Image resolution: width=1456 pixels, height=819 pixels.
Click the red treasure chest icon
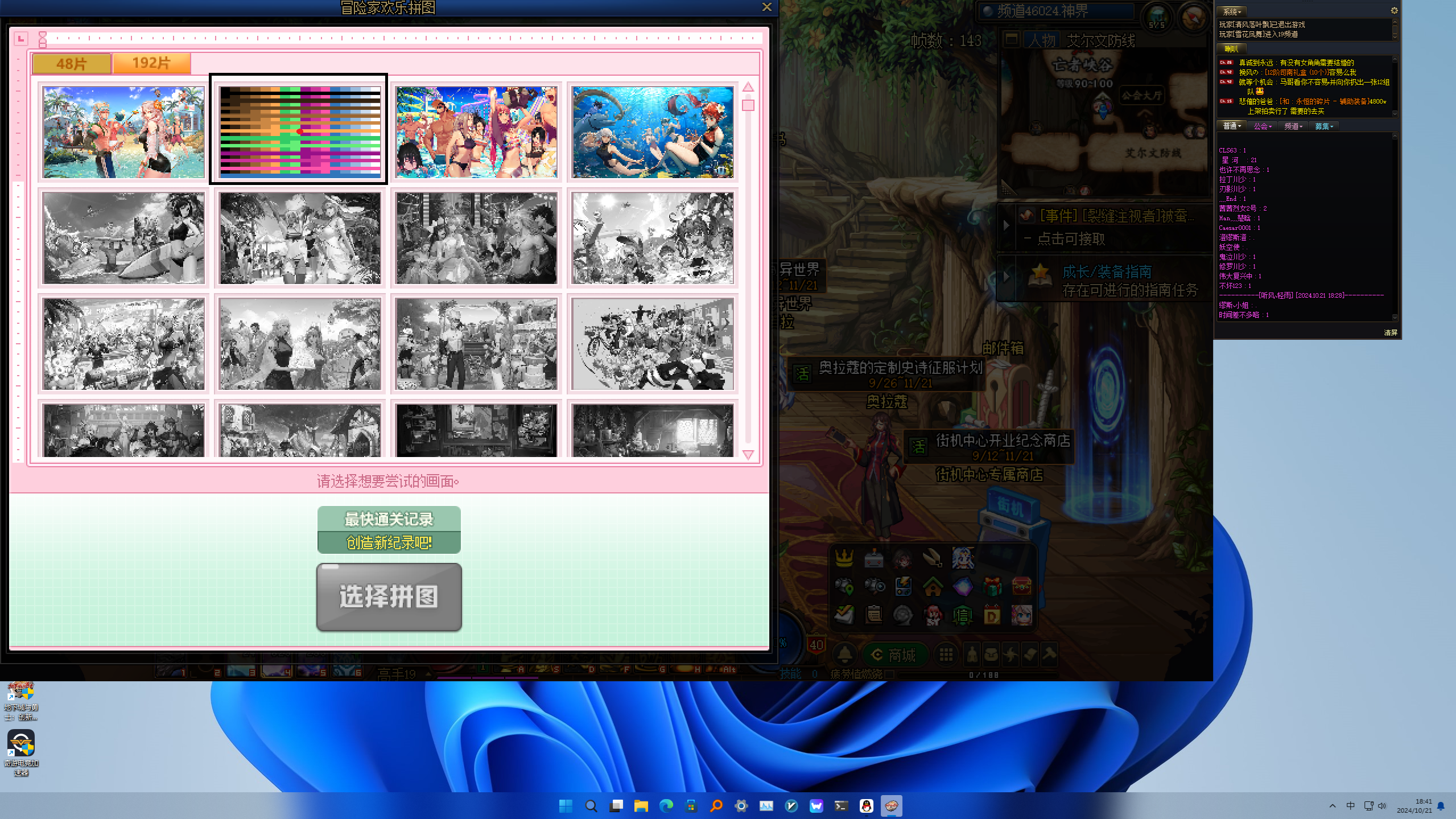(x=1021, y=586)
